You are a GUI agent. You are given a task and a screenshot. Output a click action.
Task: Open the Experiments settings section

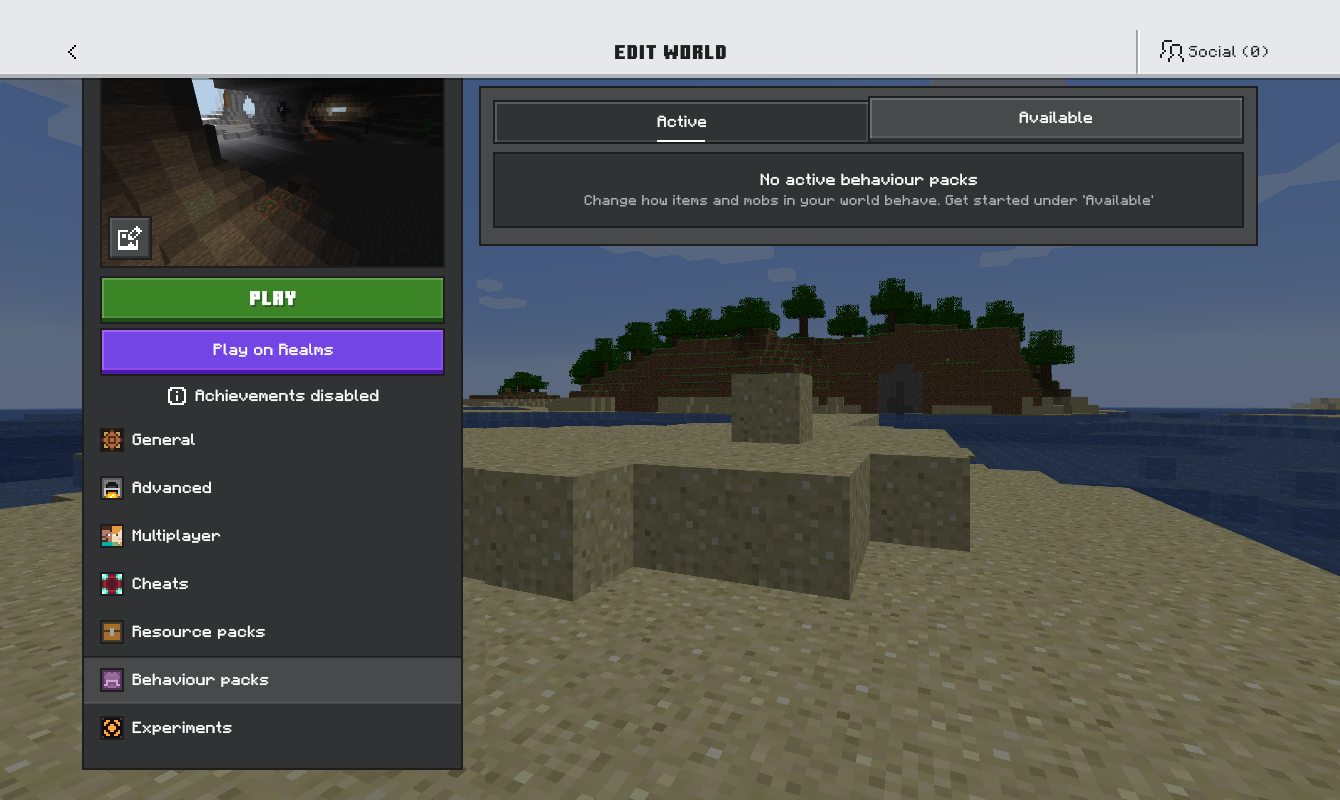(x=272, y=728)
